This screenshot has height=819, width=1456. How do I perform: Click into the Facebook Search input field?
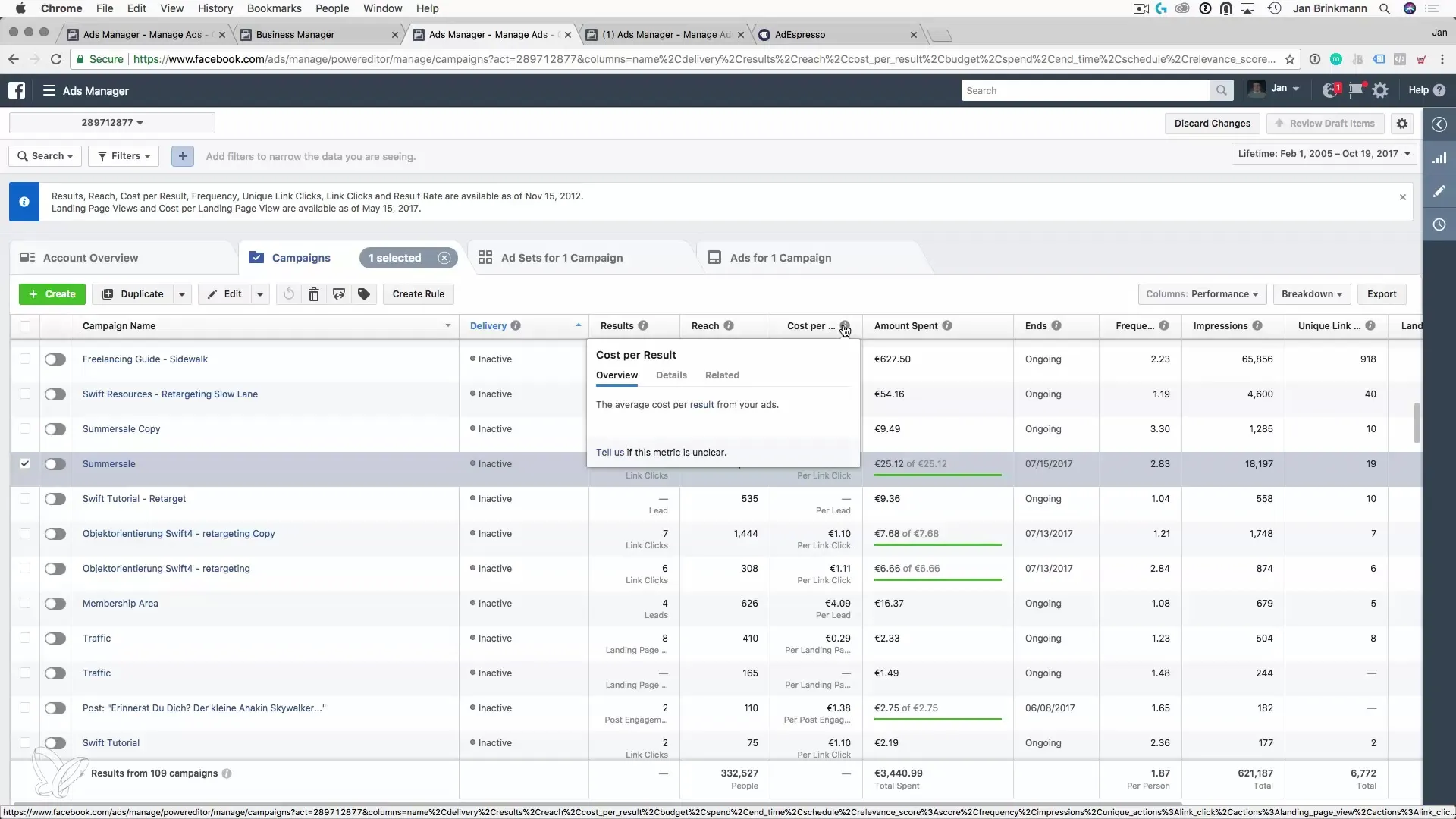(1085, 90)
